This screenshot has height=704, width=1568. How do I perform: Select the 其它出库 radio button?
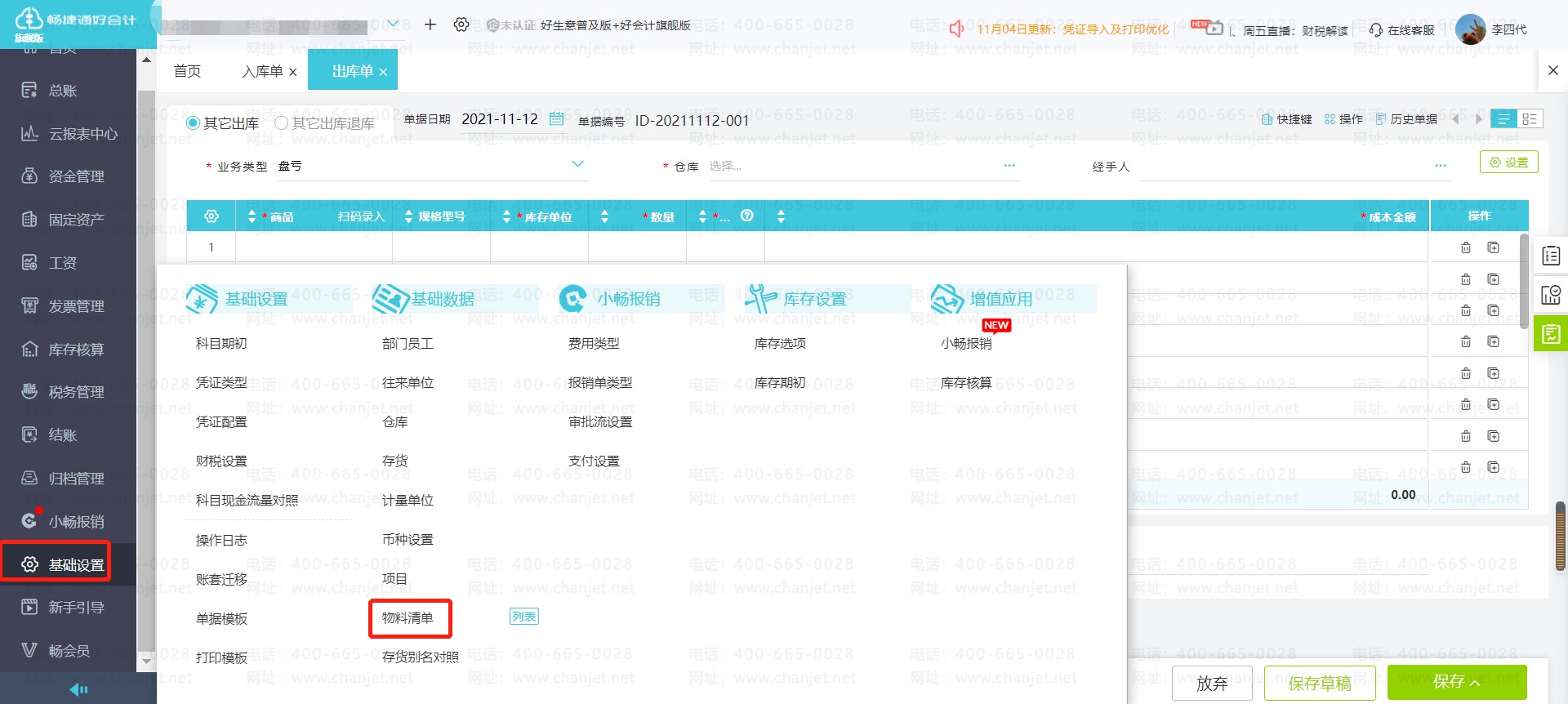[194, 123]
